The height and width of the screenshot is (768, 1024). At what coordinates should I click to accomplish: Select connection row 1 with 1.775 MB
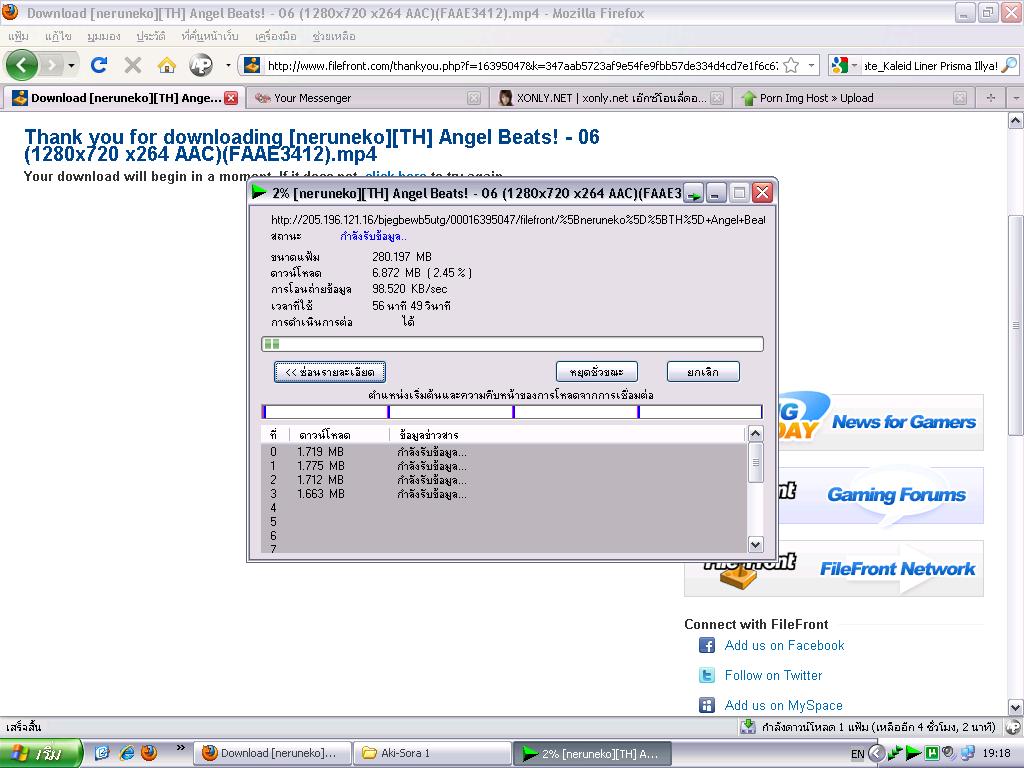(503, 466)
